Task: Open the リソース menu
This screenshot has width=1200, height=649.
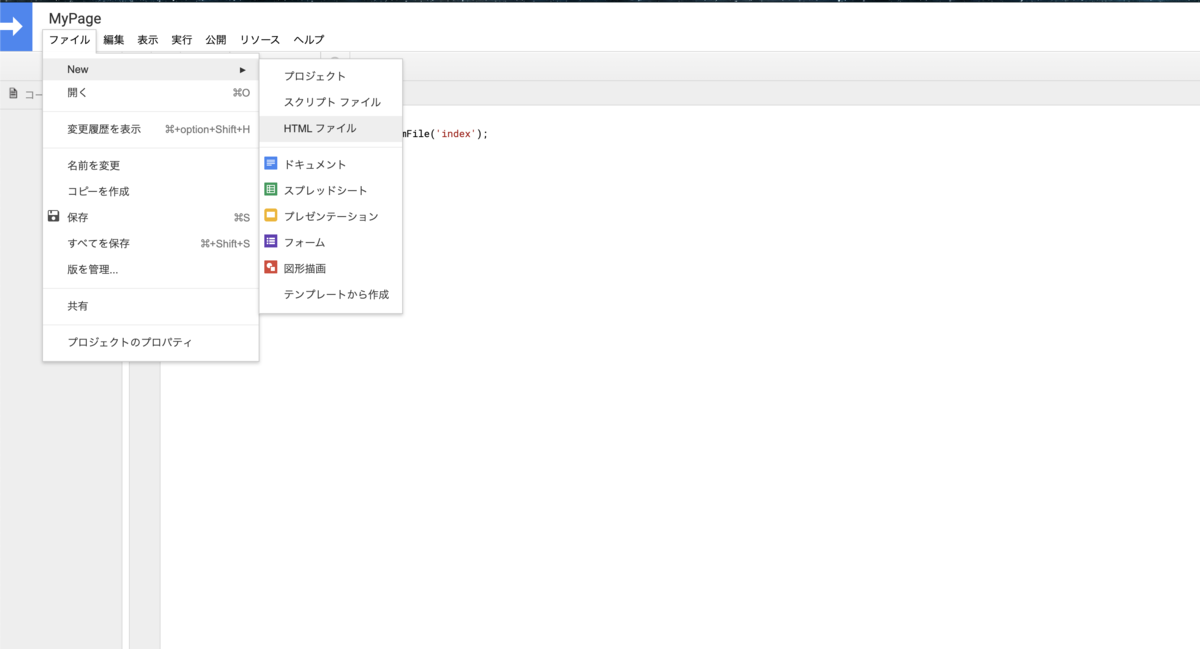Action: [260, 40]
